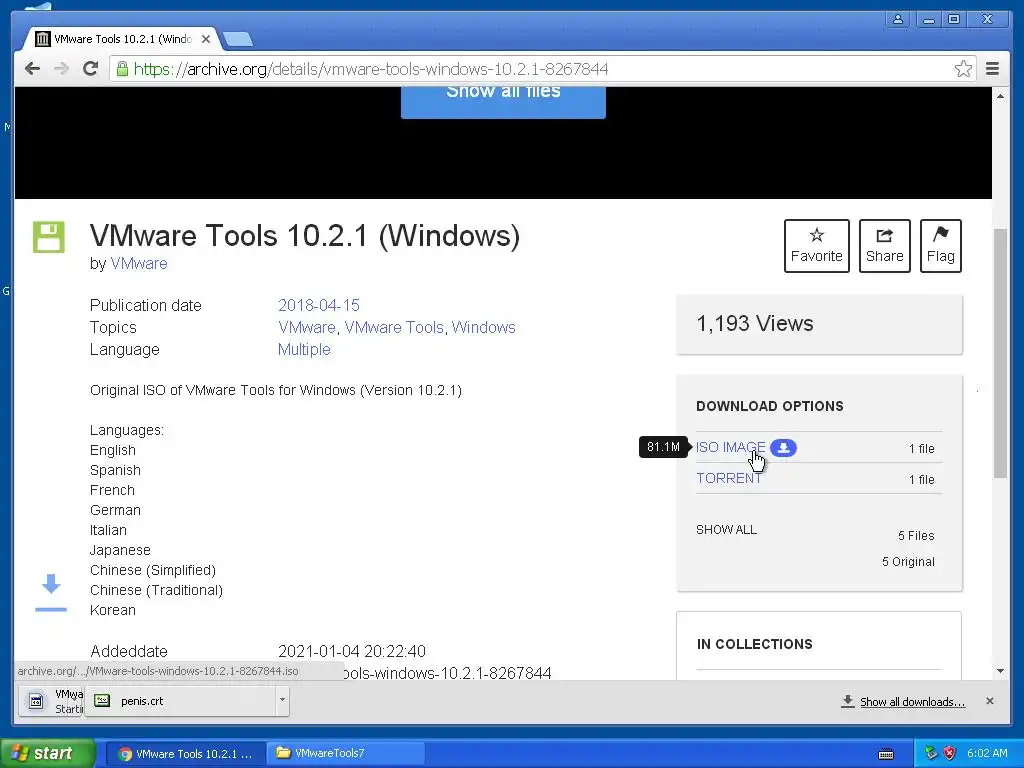This screenshot has width=1024, height=768.
Task: Add item to favorites with Favorite button
Action: click(x=816, y=246)
